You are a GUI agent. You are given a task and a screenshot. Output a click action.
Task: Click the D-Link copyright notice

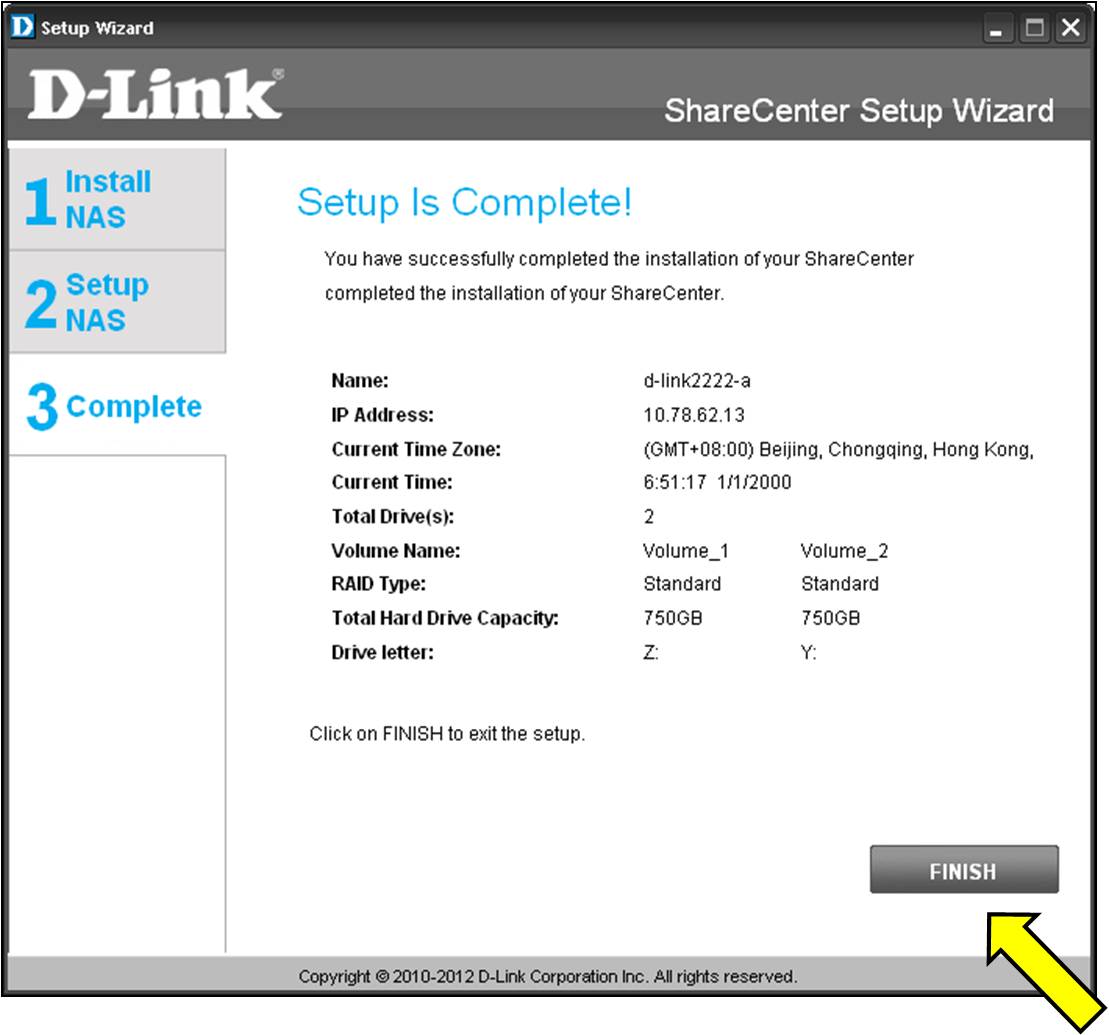coord(547,976)
